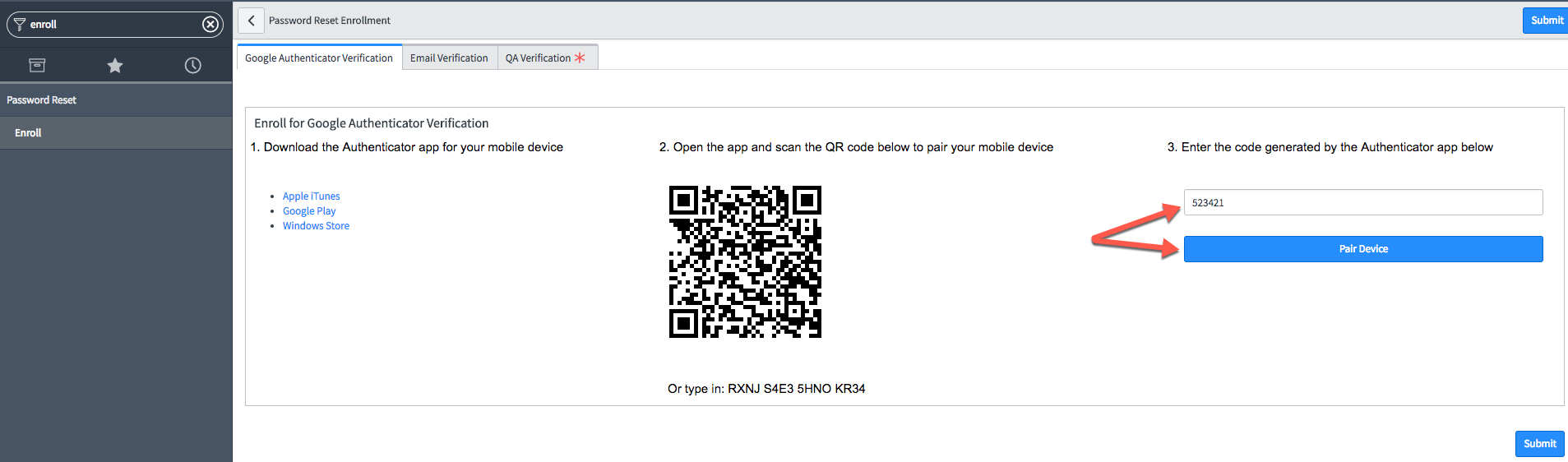
Task: Collapse the Password Reset application menu
Action: 42,100
